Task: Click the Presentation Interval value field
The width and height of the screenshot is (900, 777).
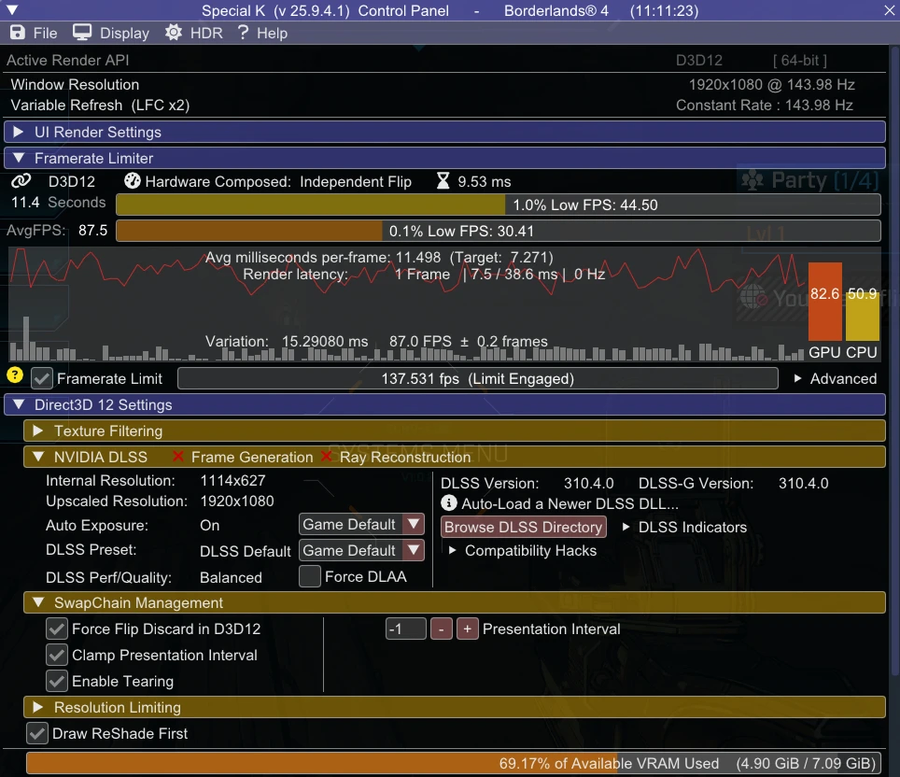Action: (x=406, y=629)
